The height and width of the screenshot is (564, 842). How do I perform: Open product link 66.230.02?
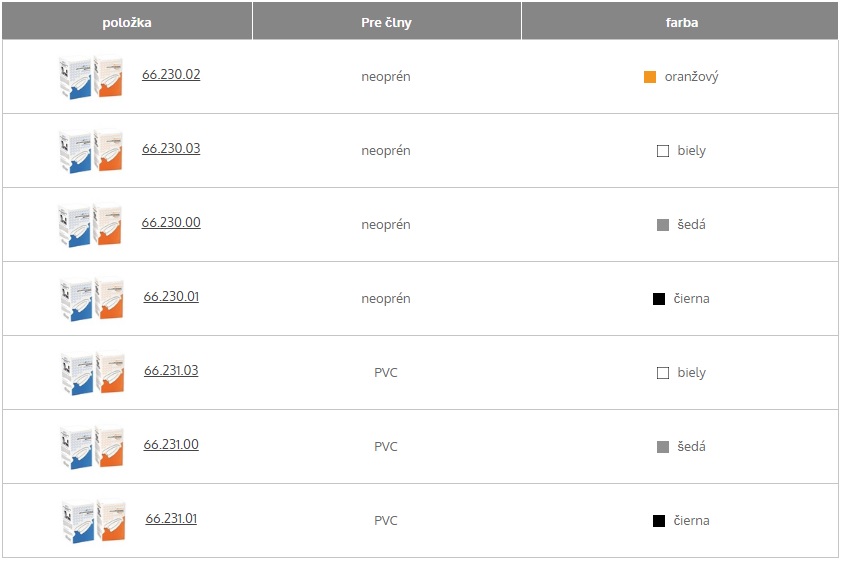pyautogui.click(x=171, y=75)
